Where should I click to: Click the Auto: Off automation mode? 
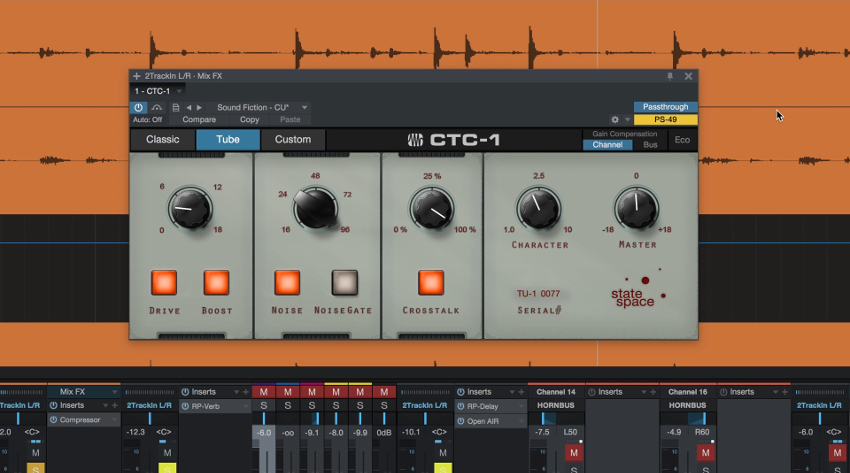click(x=147, y=120)
